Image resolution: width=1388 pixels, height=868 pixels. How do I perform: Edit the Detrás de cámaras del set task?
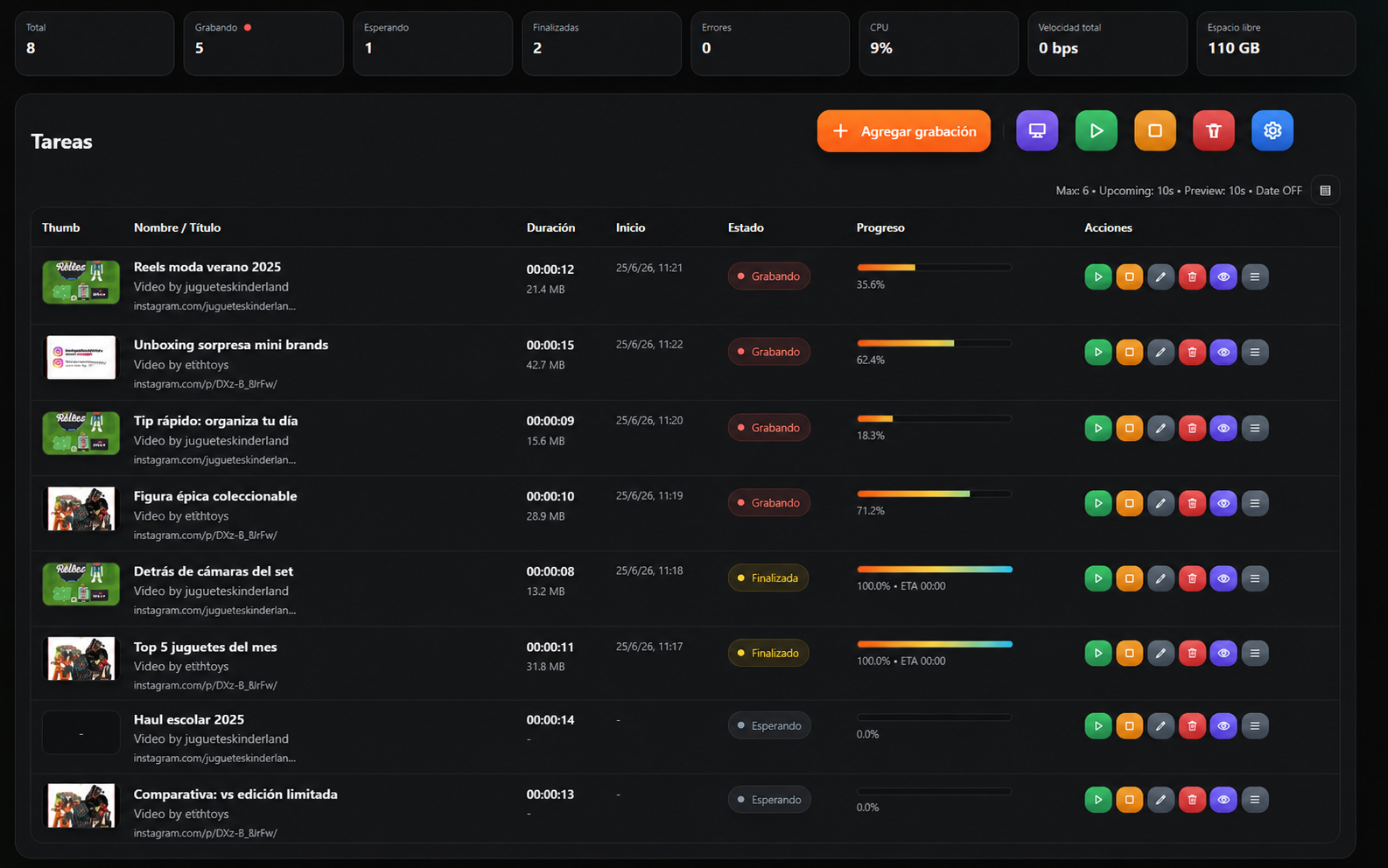click(x=1160, y=578)
